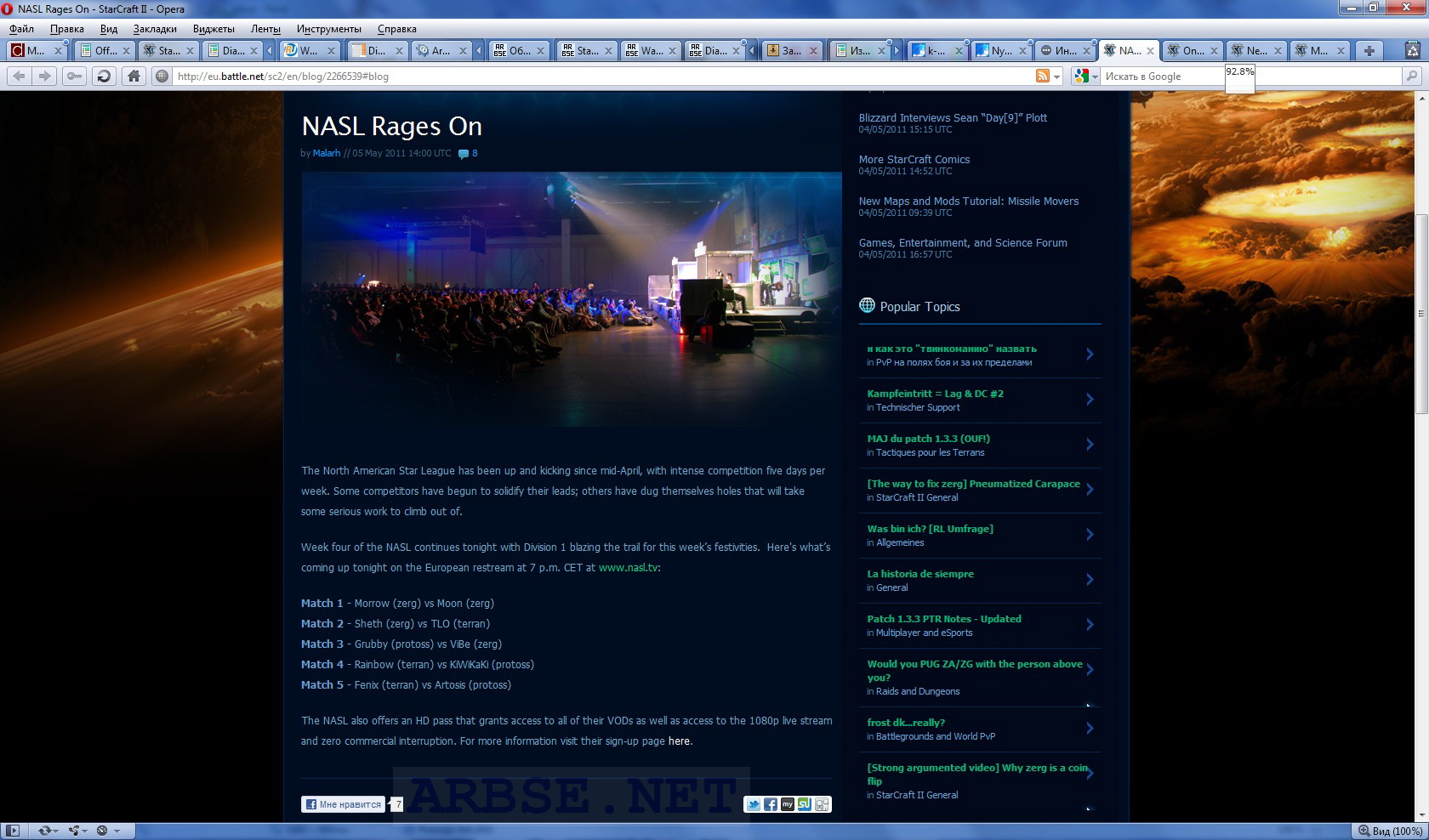Image resolution: width=1429 pixels, height=840 pixels.
Task: Open author Malarh's profile link
Action: point(327,154)
